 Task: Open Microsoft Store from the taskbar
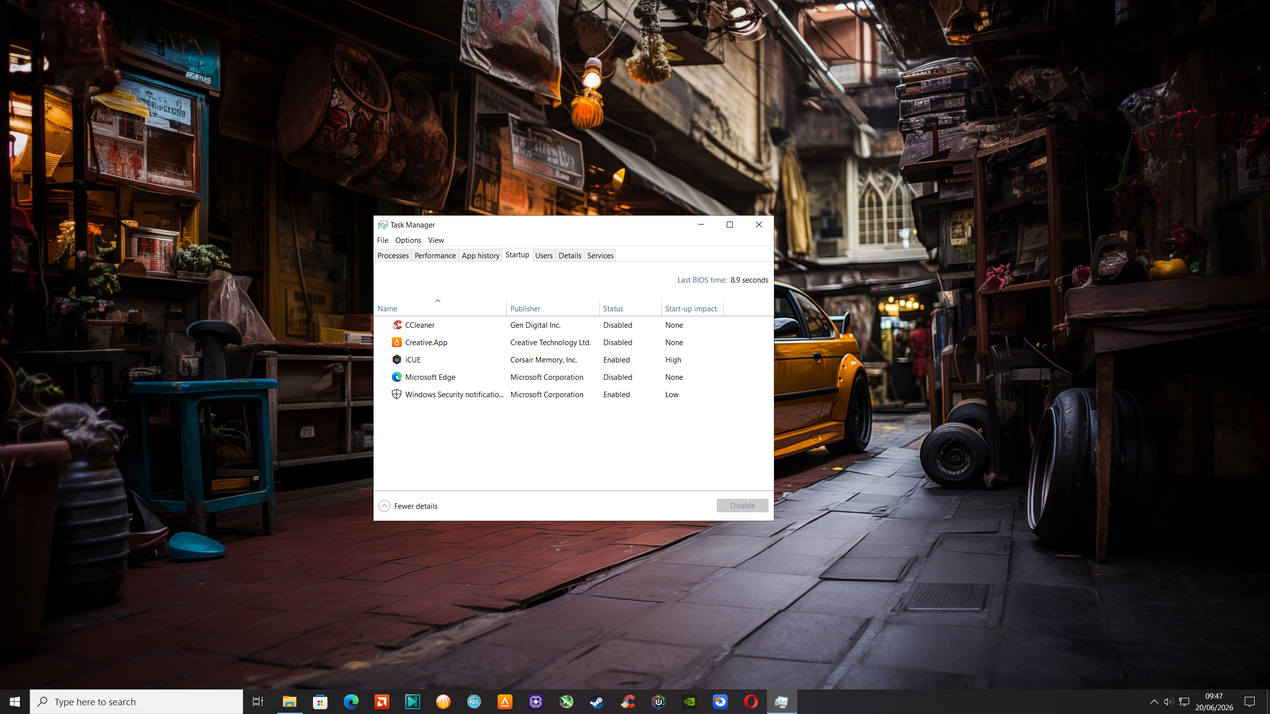tap(320, 702)
